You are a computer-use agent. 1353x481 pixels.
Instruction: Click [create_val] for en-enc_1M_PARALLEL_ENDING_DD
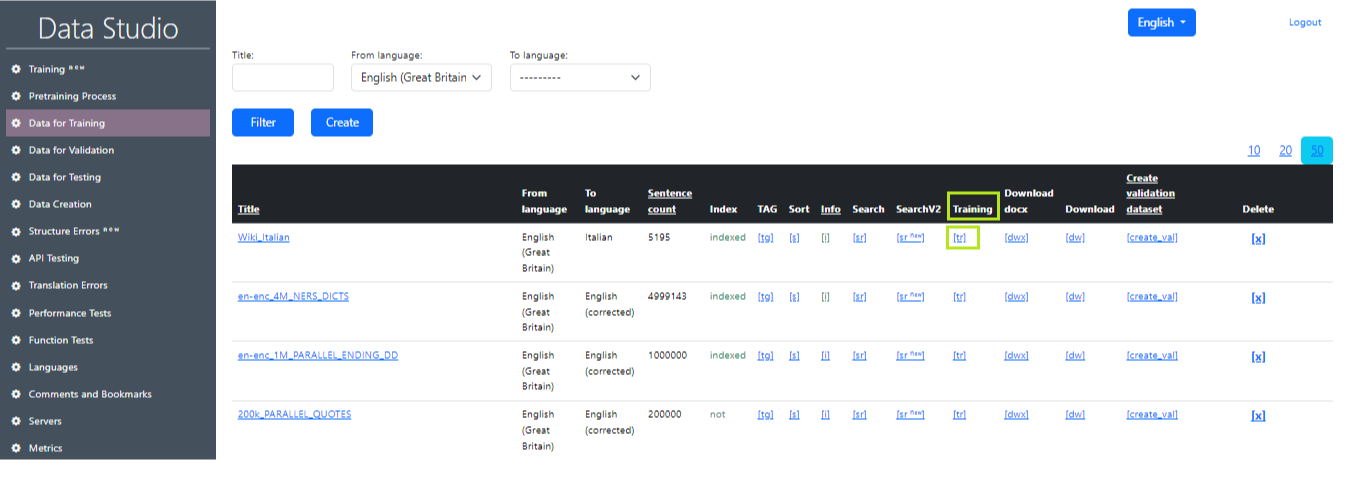1152,355
